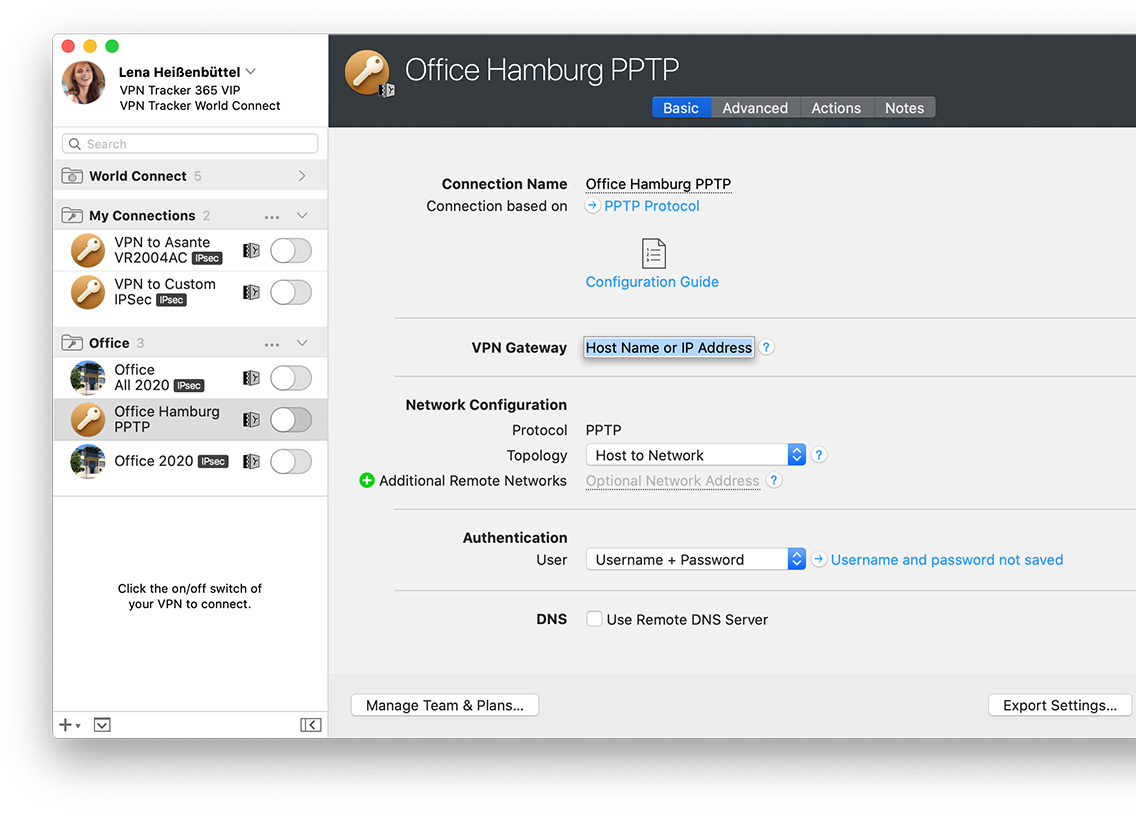The image size is (1136, 820).
Task: Toggle the Office Hamburg PPTP connection switch
Action: tap(290, 420)
